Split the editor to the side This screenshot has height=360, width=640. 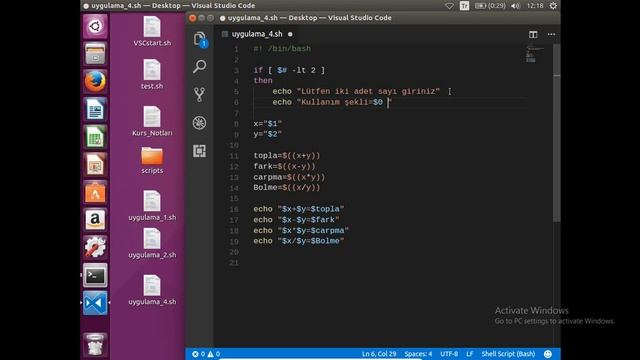[533, 34]
